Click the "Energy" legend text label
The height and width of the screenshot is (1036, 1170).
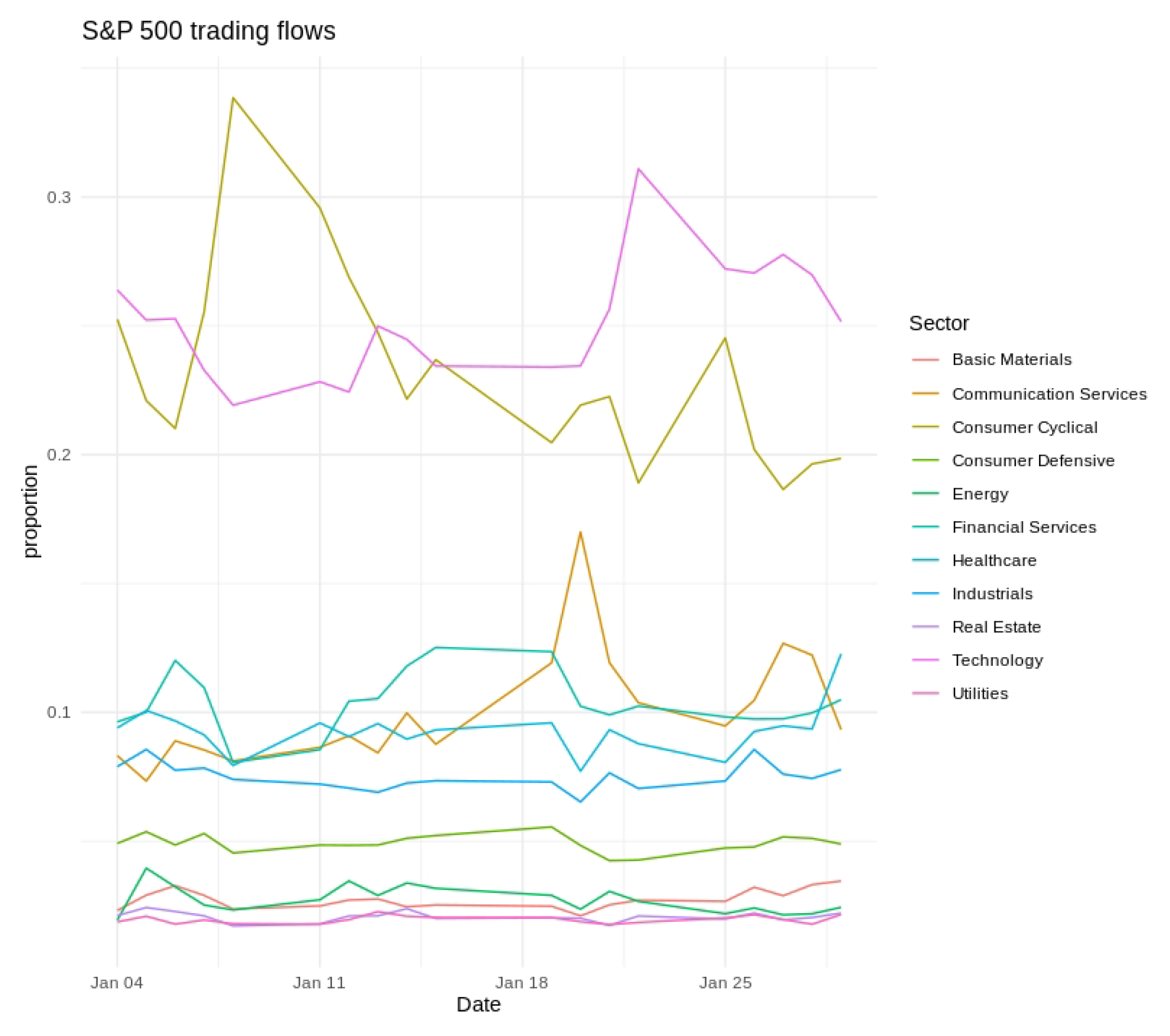pos(980,494)
